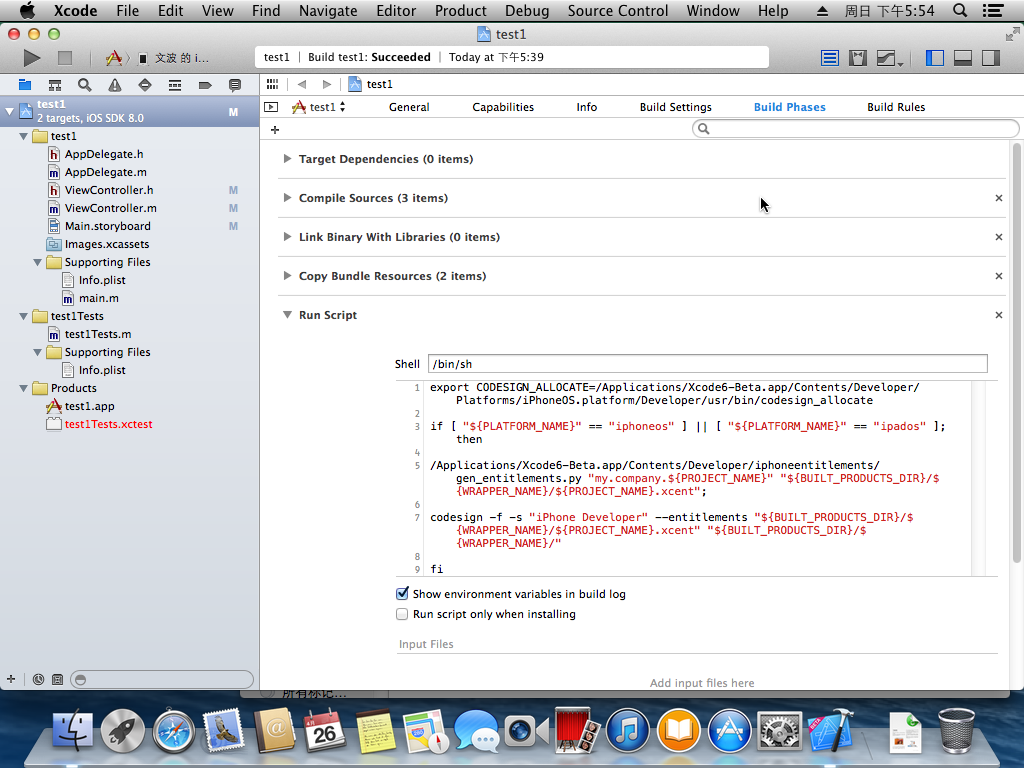Switch to the Build Settings tab
This screenshot has height=768, width=1024.
click(x=675, y=107)
